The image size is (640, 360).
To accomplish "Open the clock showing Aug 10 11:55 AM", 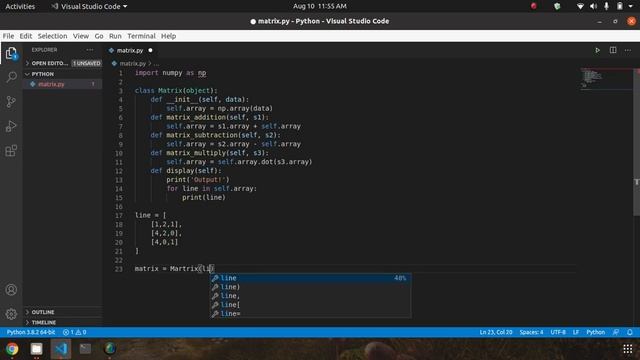I will coord(320,6).
